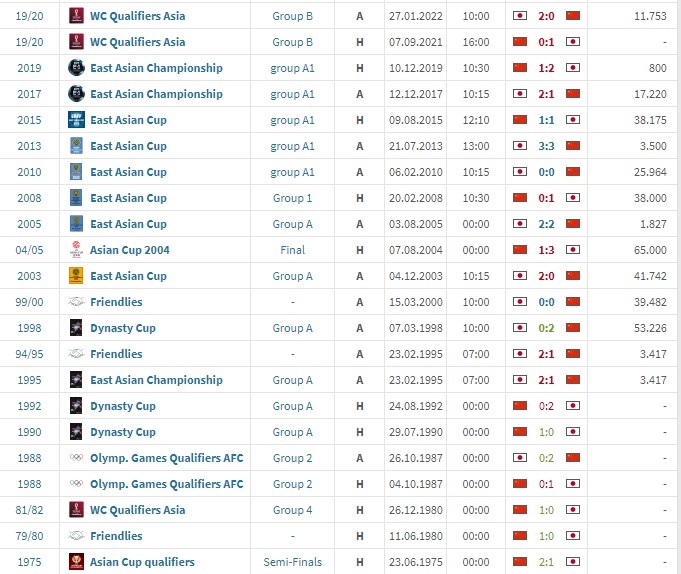Open the Asian Cup 2004 competition link

[130, 250]
